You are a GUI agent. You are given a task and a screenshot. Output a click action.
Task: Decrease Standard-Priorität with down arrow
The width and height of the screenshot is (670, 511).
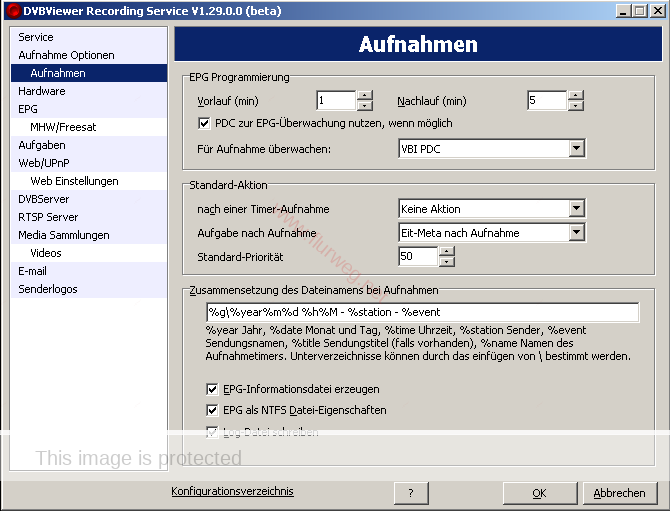(x=447, y=261)
